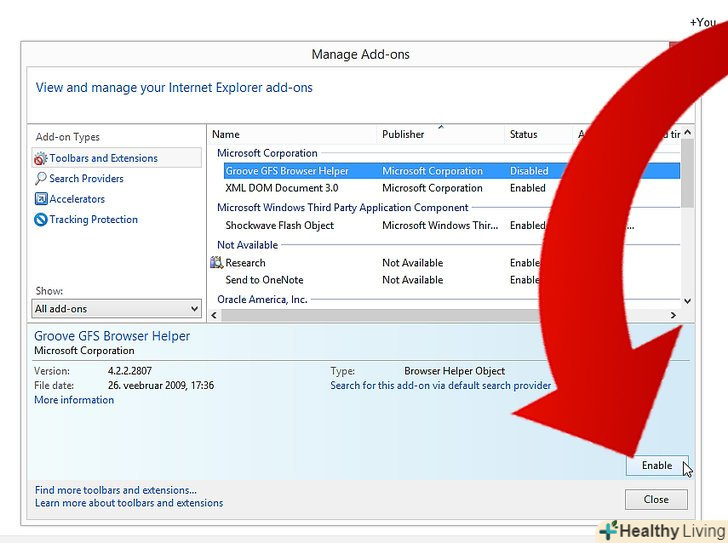
Task: Click the Search Providers magnifier icon
Action: 40,179
